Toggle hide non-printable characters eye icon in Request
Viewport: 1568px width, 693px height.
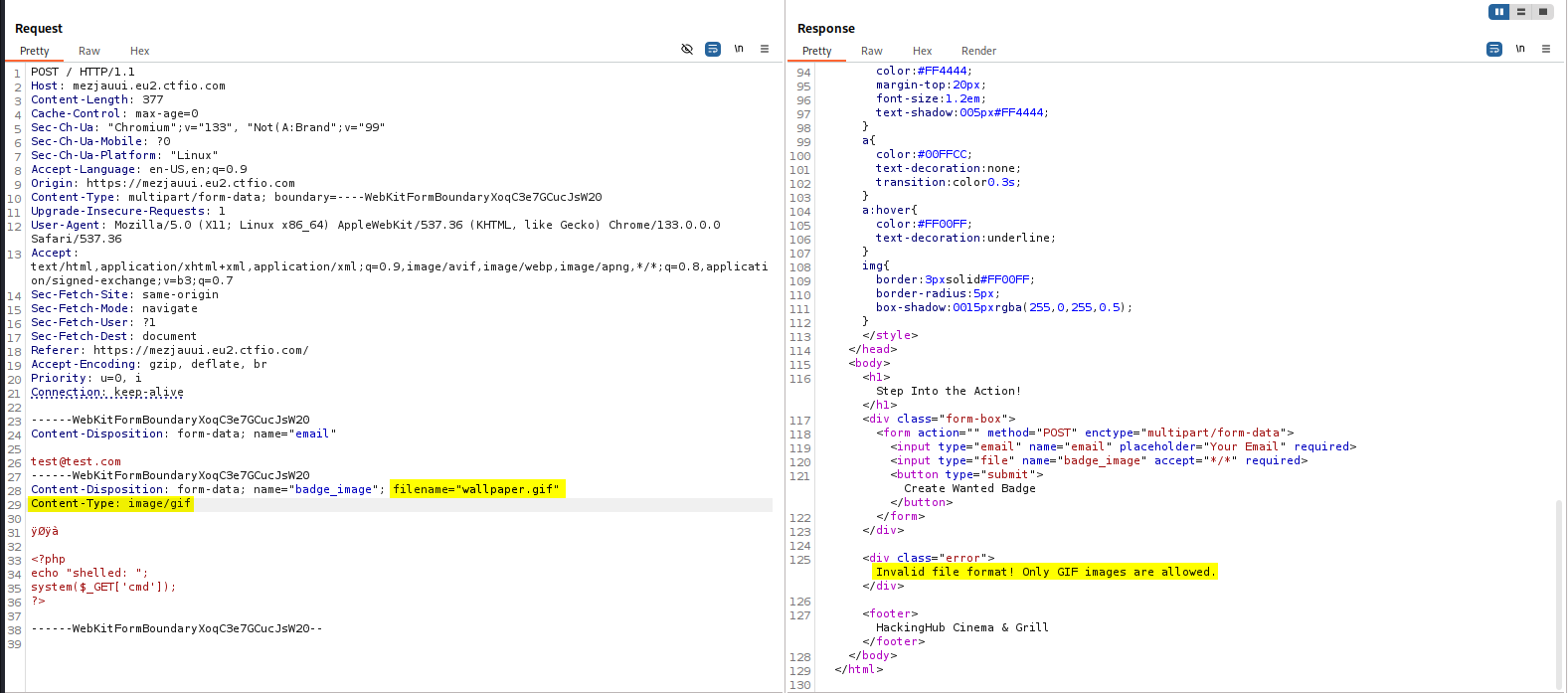pos(687,49)
